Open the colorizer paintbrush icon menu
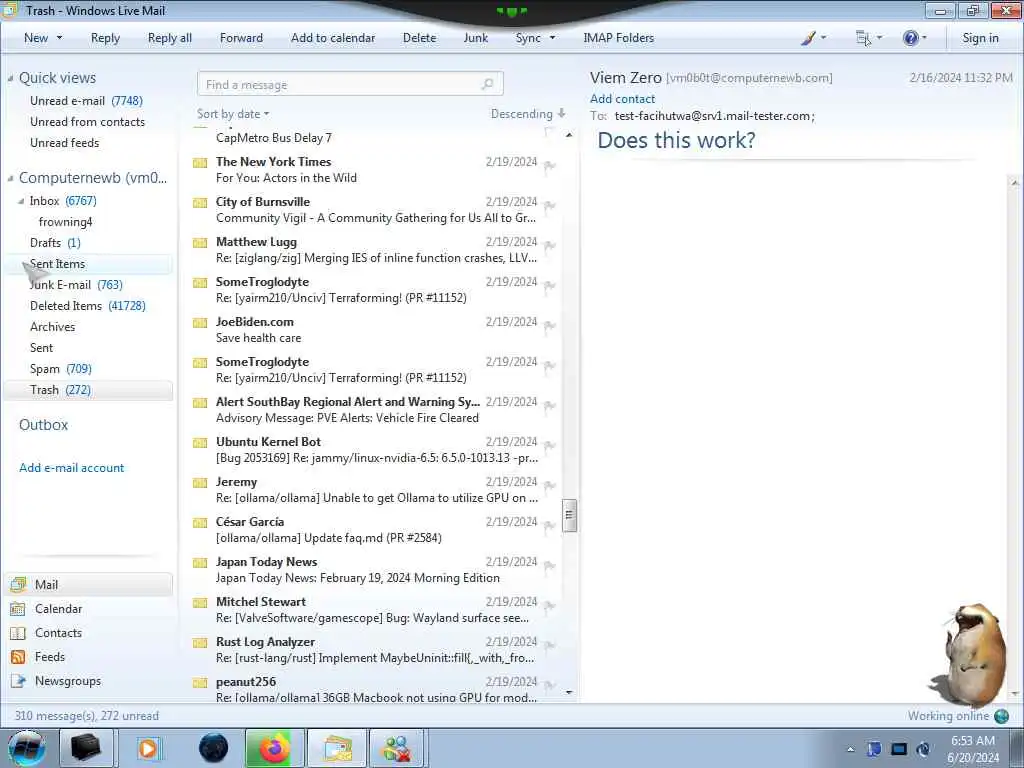The width and height of the screenshot is (1024, 768). 808,38
